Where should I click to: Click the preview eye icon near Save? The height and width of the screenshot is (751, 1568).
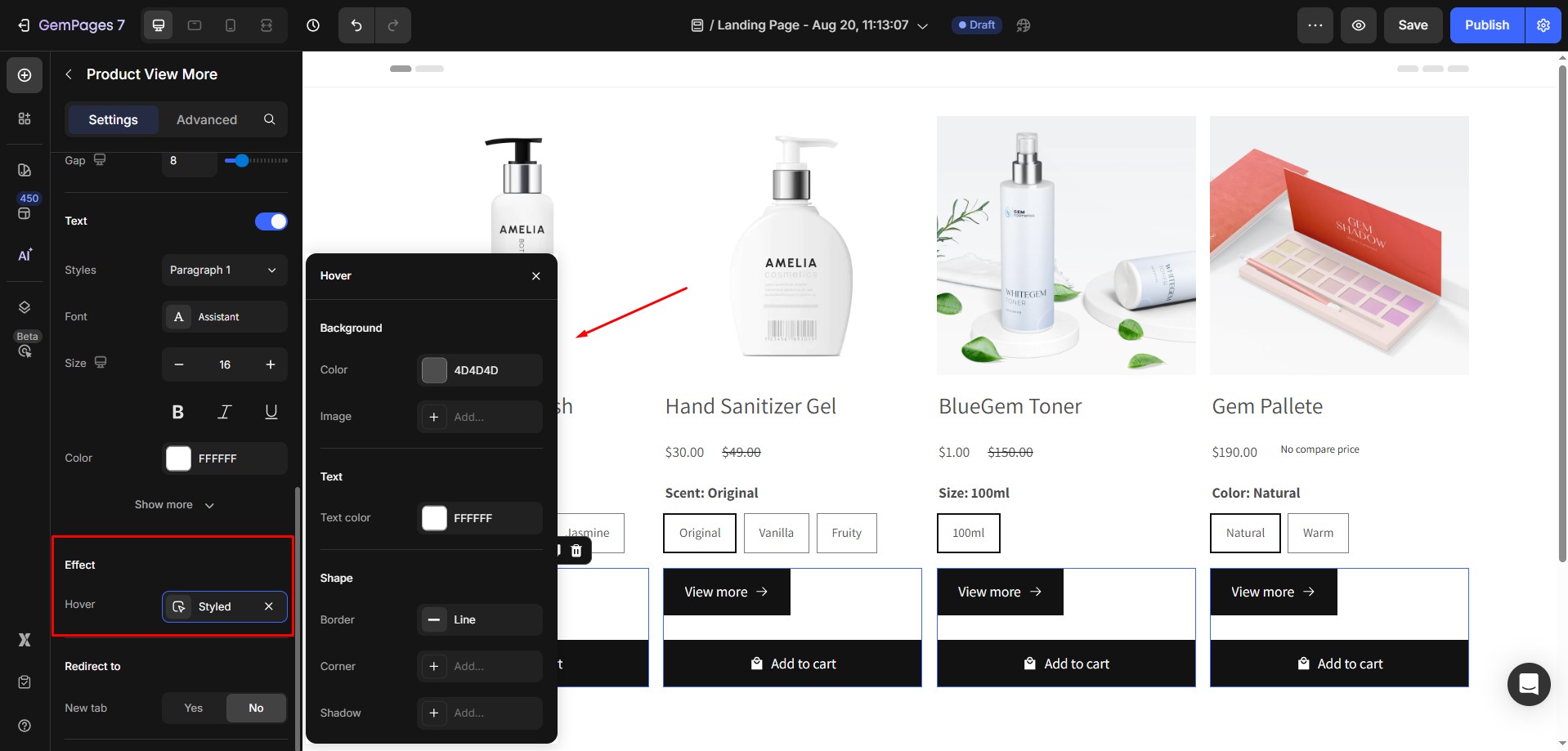click(1358, 25)
